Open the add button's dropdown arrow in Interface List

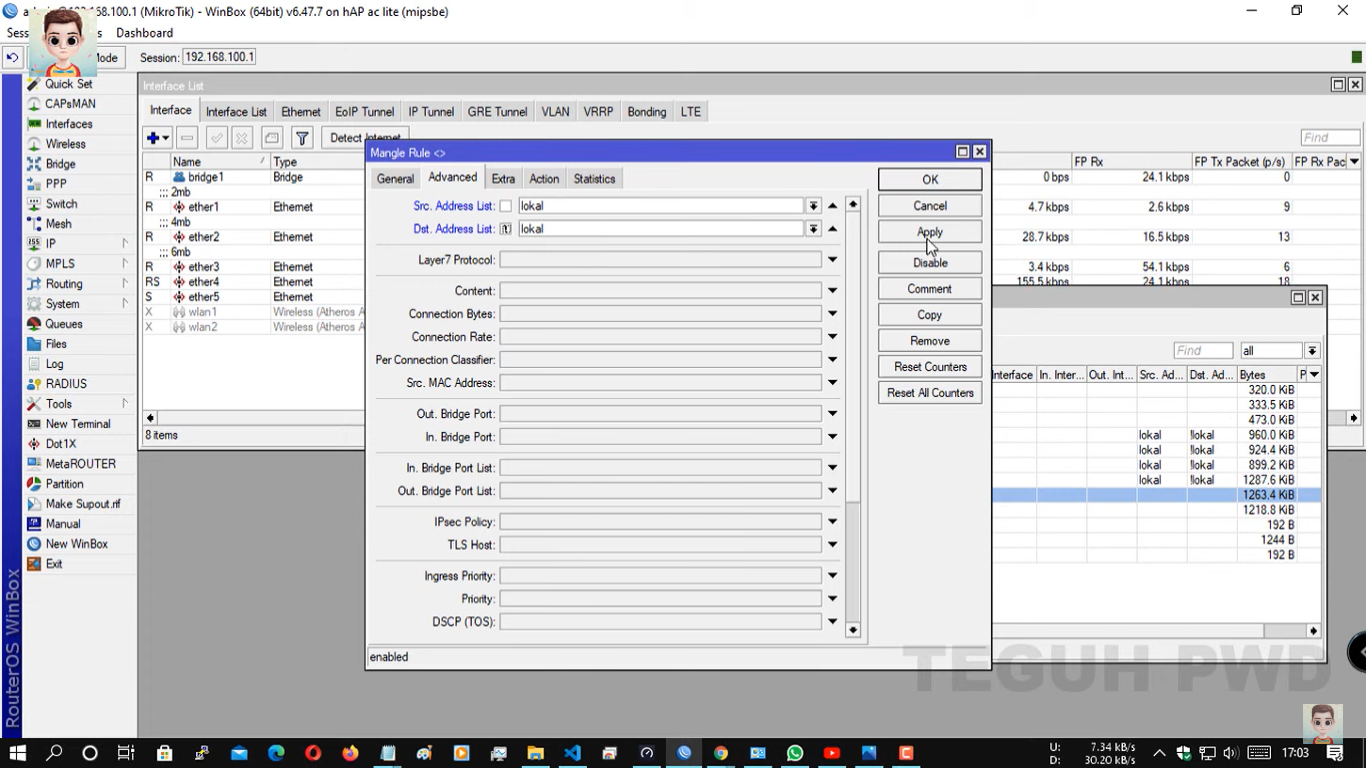[x=166, y=138]
